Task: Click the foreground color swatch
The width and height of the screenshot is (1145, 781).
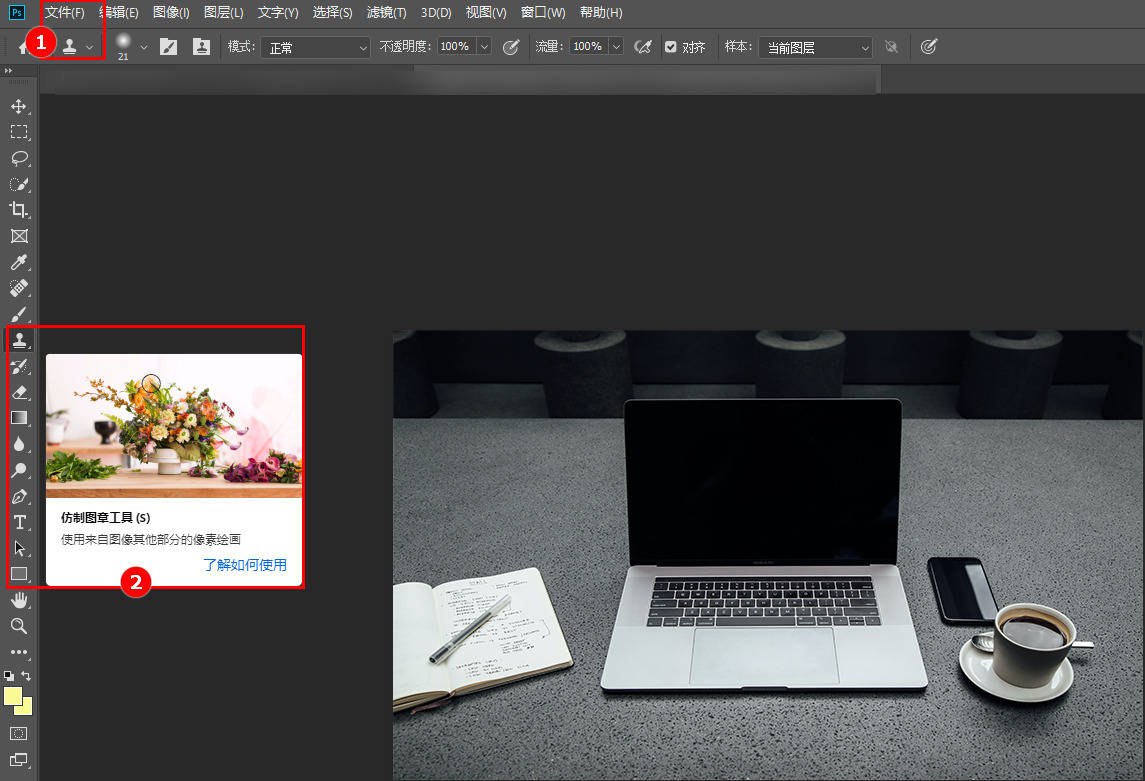Action: (13, 696)
